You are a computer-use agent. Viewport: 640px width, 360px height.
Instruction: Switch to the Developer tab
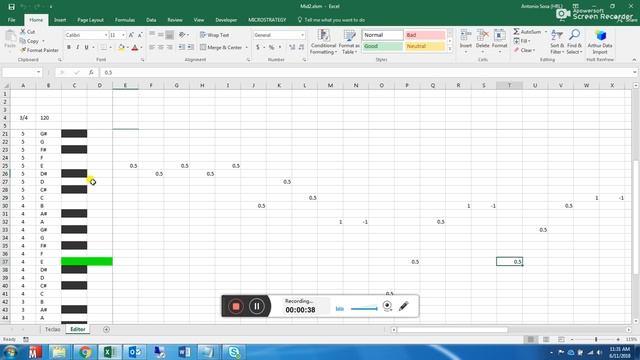click(x=226, y=20)
